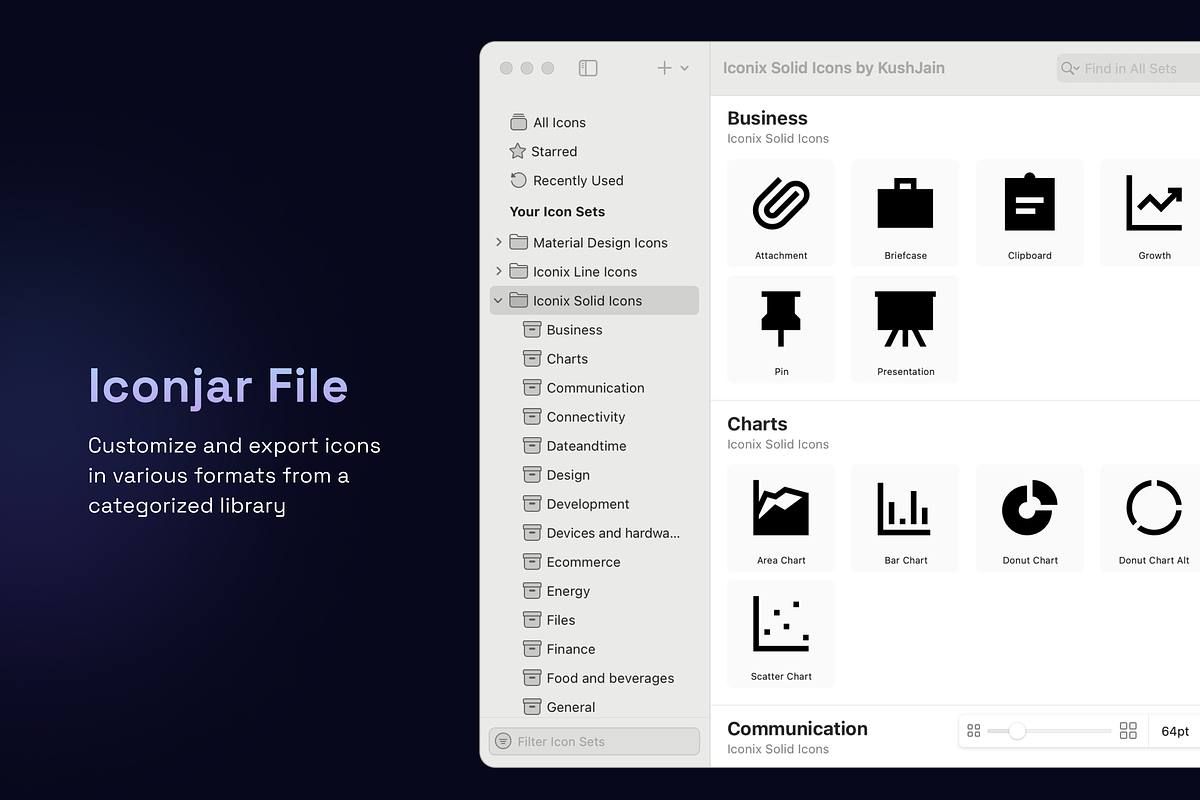Open the Business category in sidebar

563,329
